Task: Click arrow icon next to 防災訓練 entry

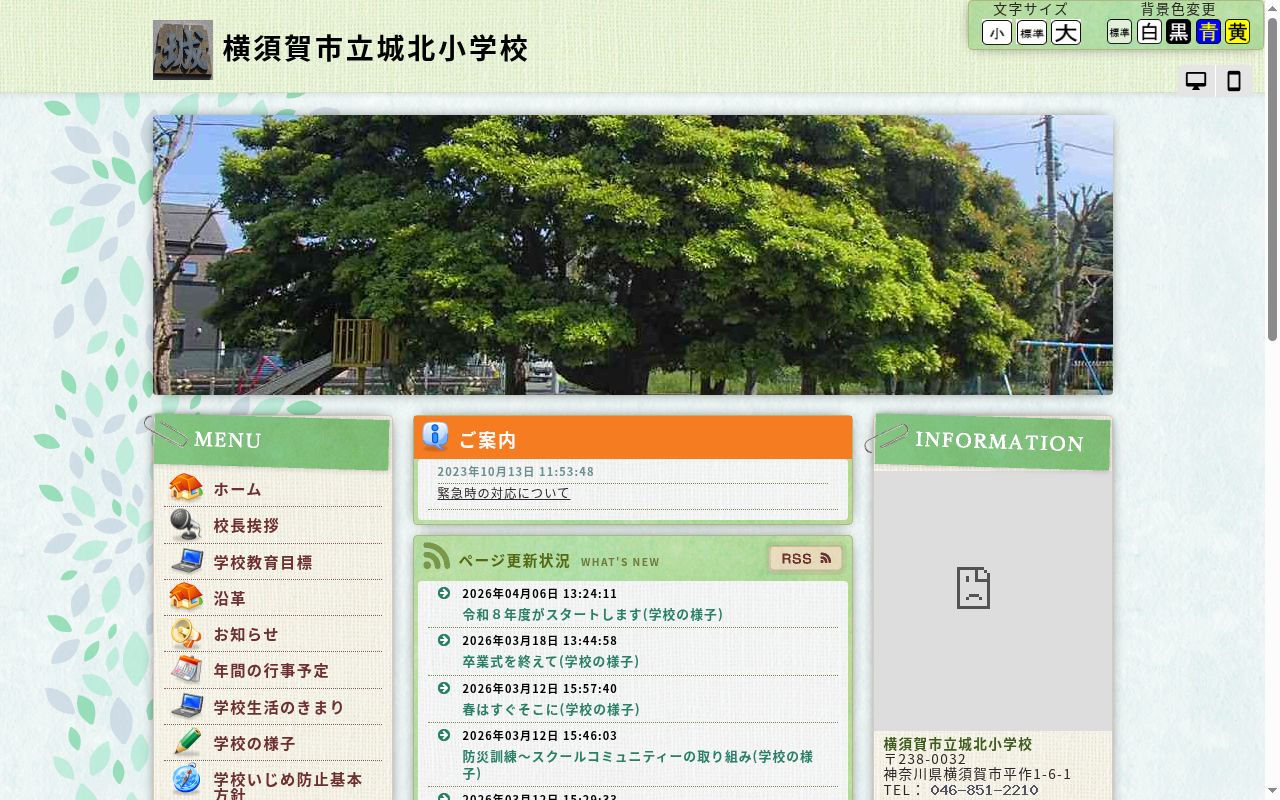Action: [x=444, y=735]
